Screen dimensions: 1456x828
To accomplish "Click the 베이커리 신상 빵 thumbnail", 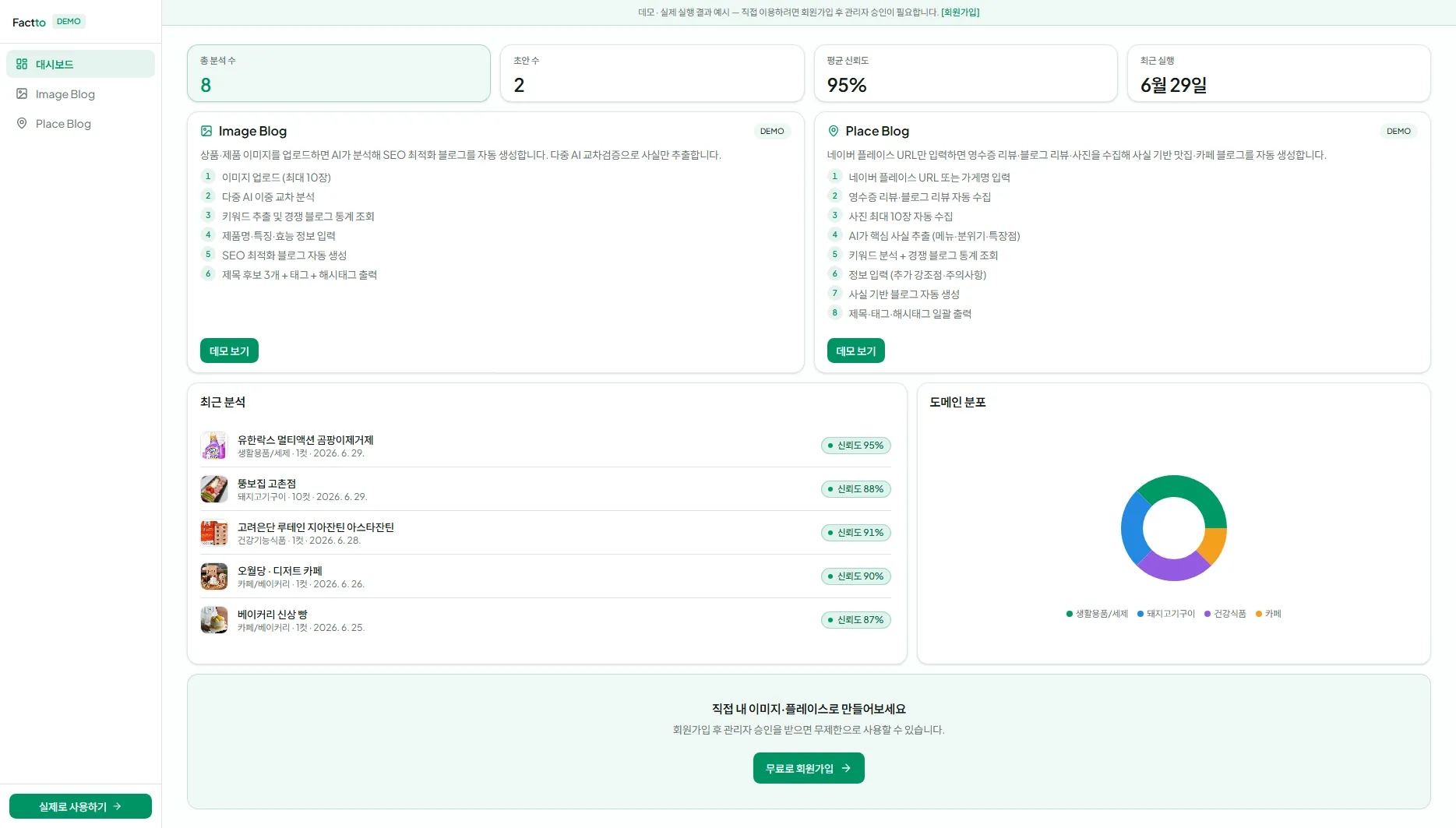I will [x=214, y=620].
